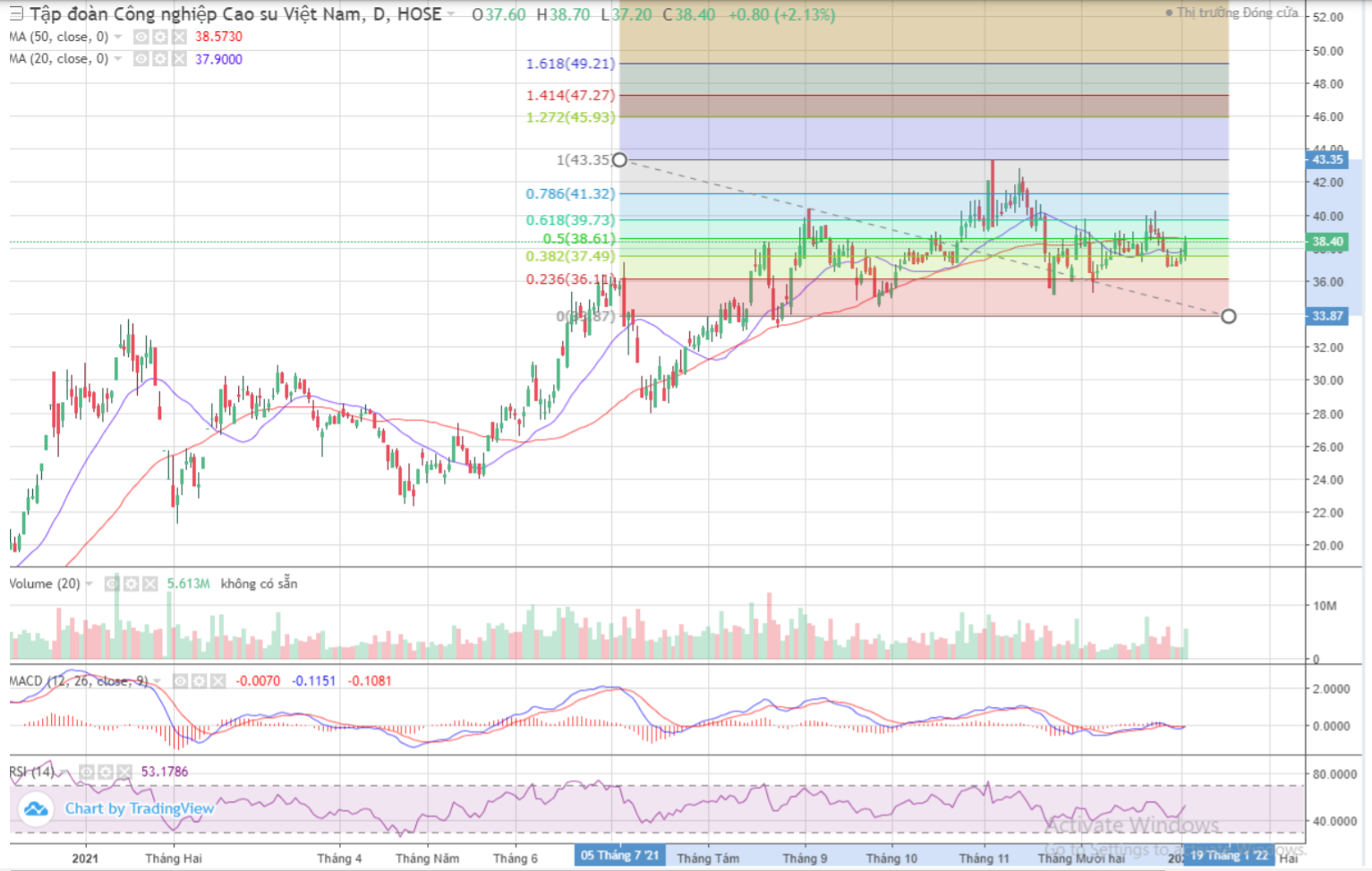Screen dimensions: 1372x871
Task: Remove the MA 20 indicator
Action: (x=179, y=59)
